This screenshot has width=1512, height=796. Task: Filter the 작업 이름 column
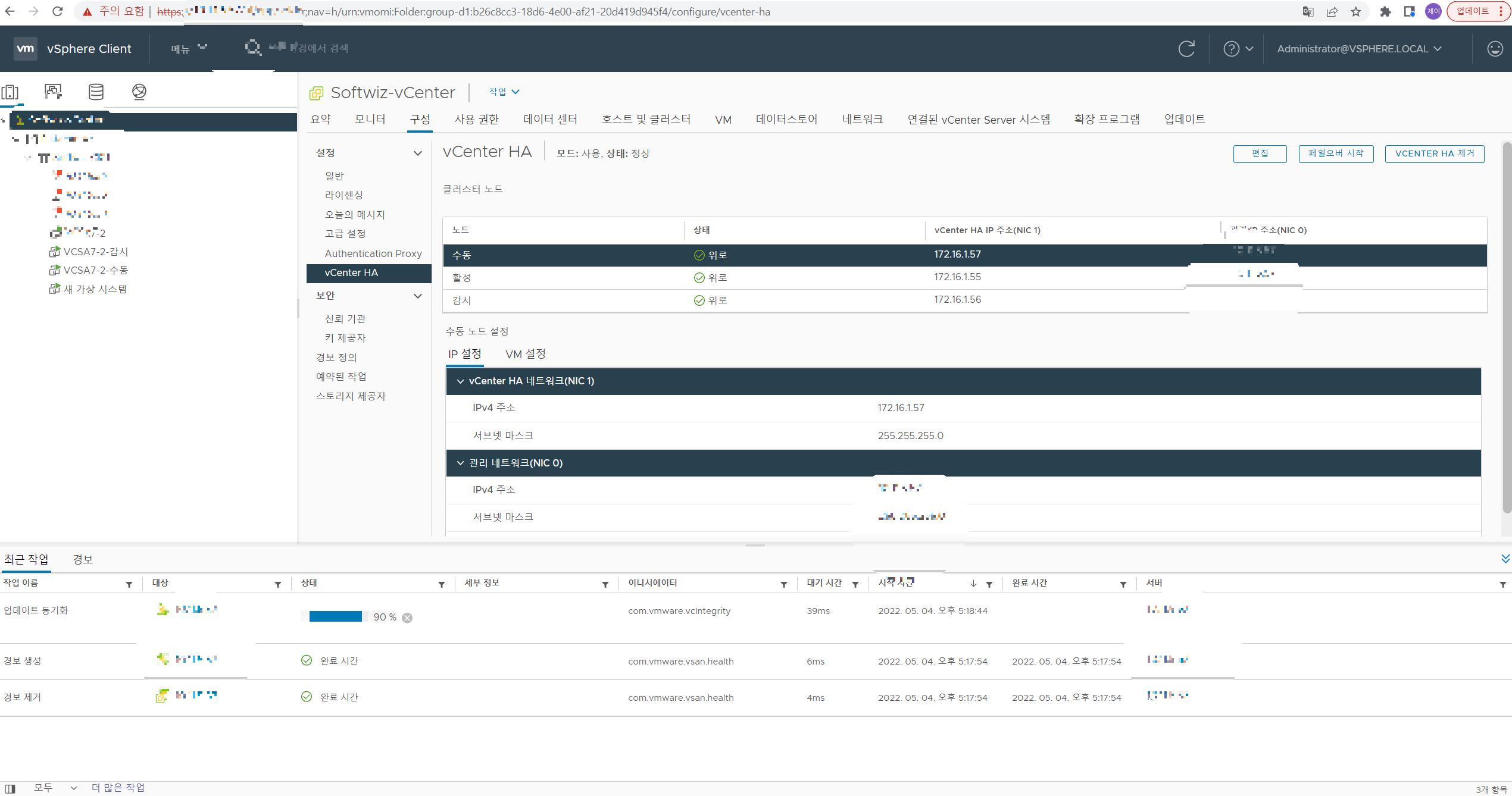tap(129, 585)
